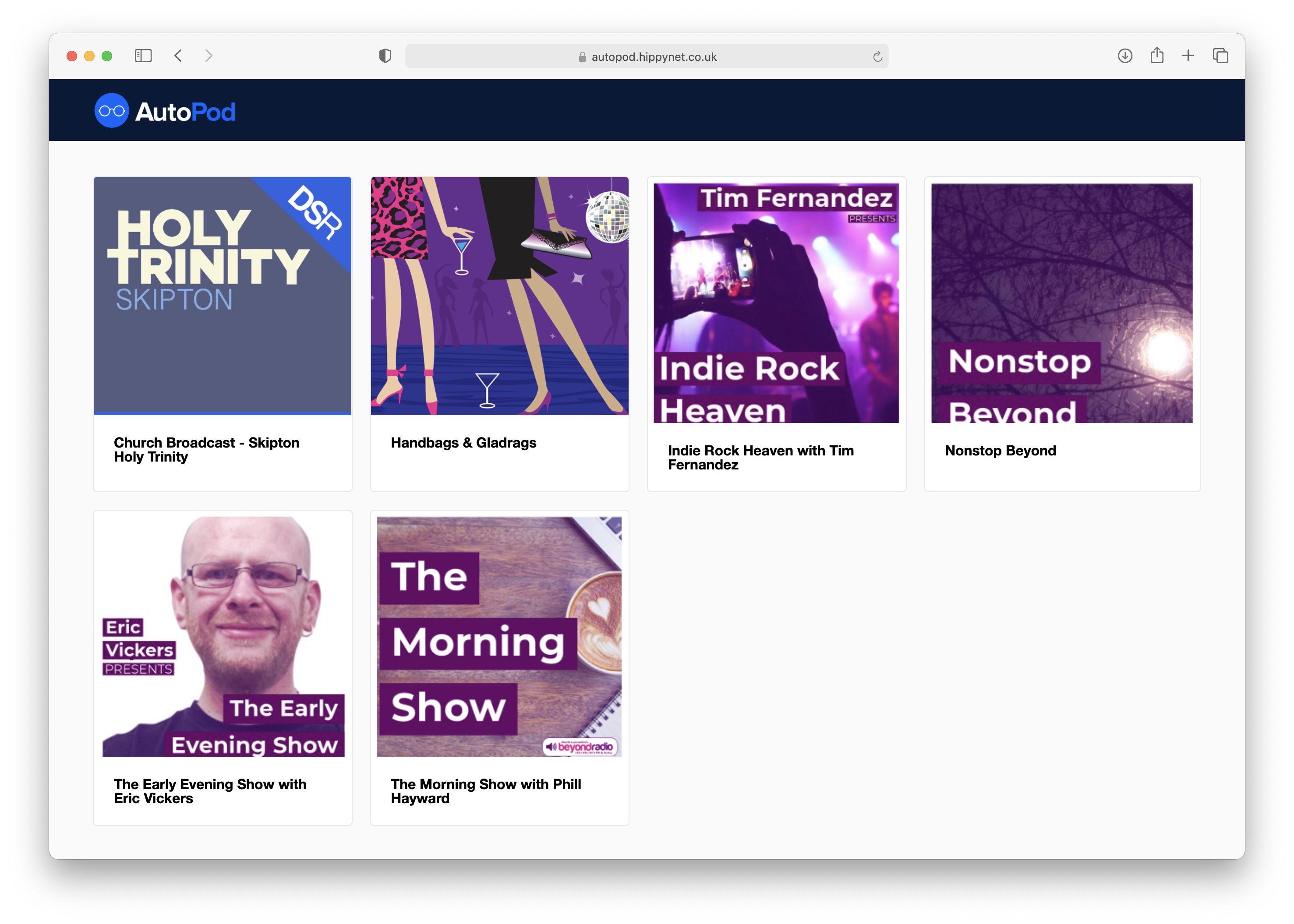
Task: Open the Share menu
Action: (x=1156, y=55)
